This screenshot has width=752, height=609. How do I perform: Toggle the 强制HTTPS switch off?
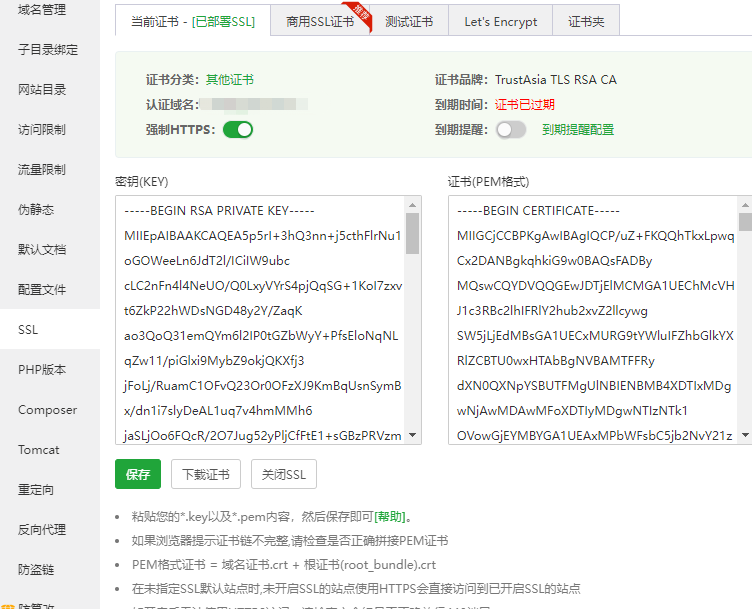pos(238,129)
